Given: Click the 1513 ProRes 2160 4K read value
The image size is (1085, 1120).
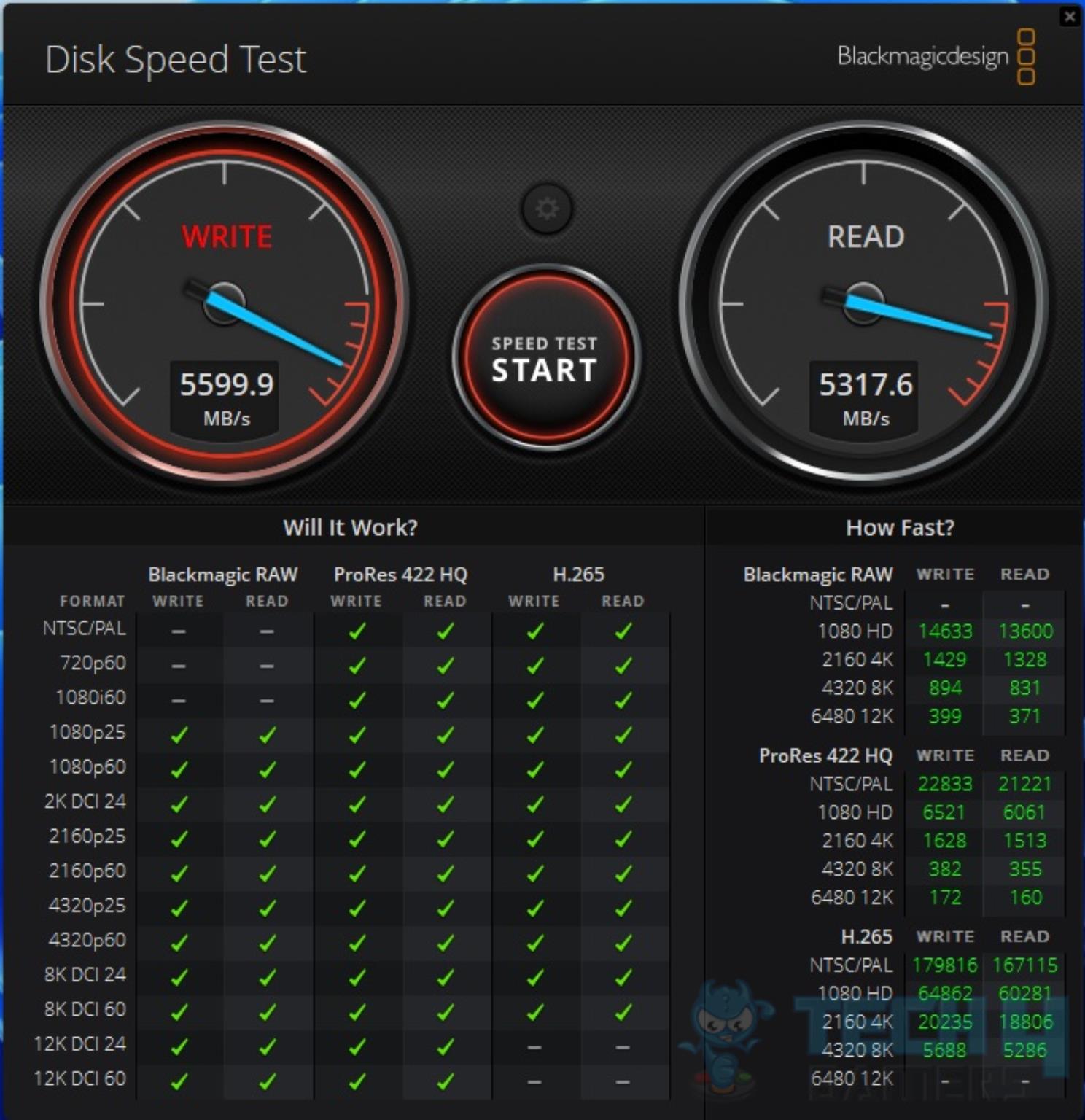Looking at the screenshot, I should point(1025,841).
